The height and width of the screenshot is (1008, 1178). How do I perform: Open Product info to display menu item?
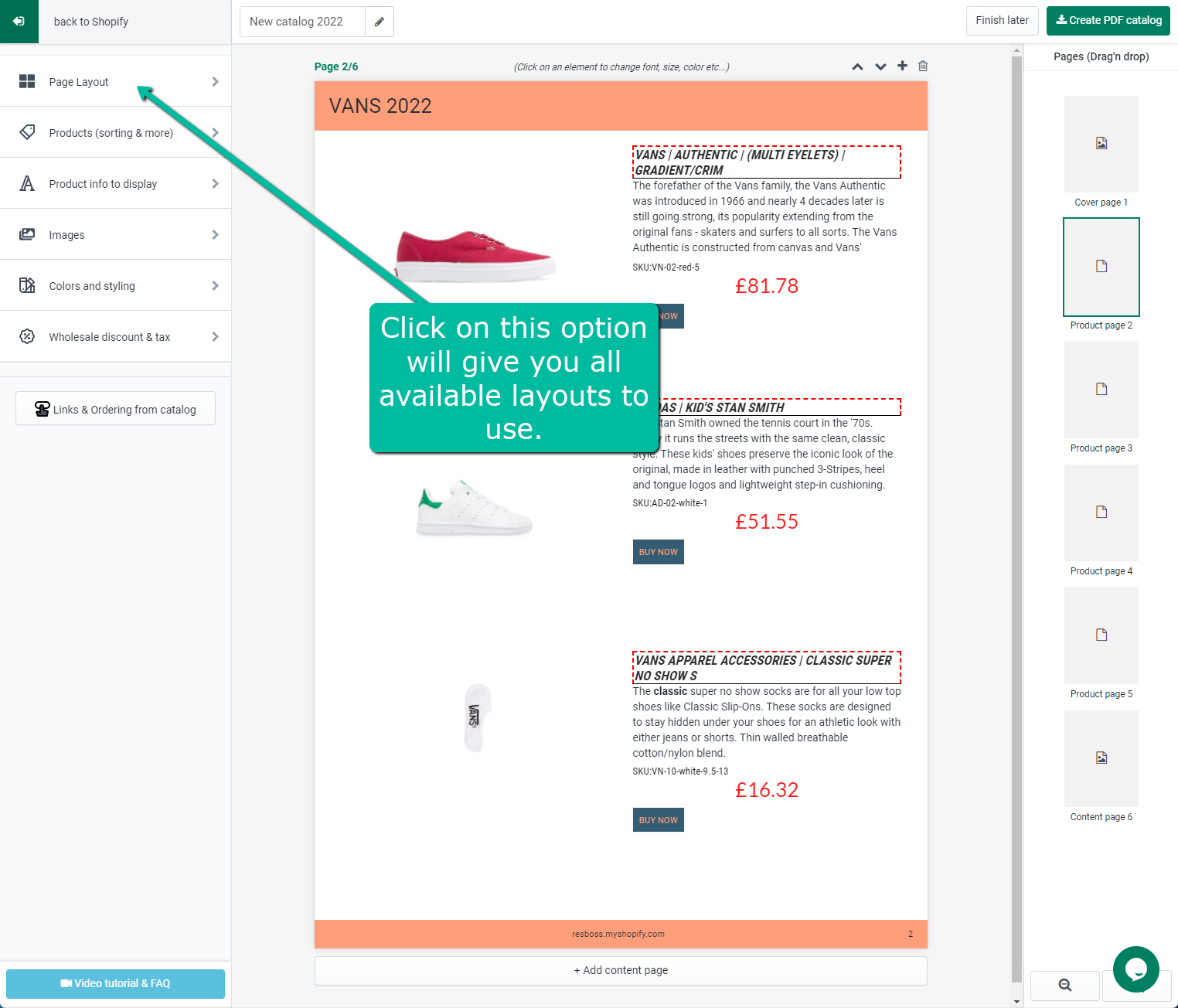(x=115, y=183)
